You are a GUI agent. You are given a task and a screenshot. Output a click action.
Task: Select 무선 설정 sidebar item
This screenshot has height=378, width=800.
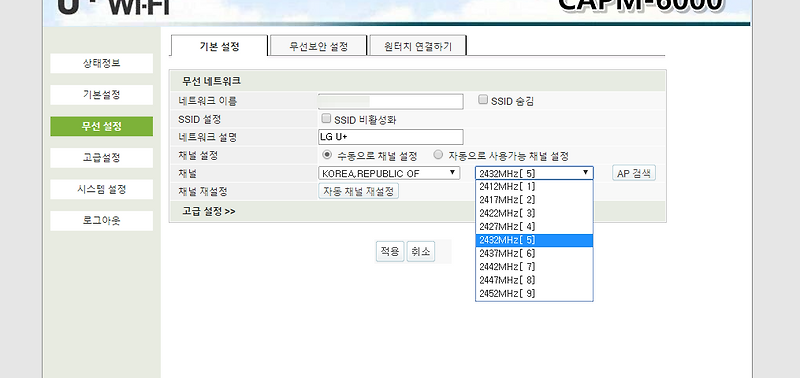click(102, 127)
